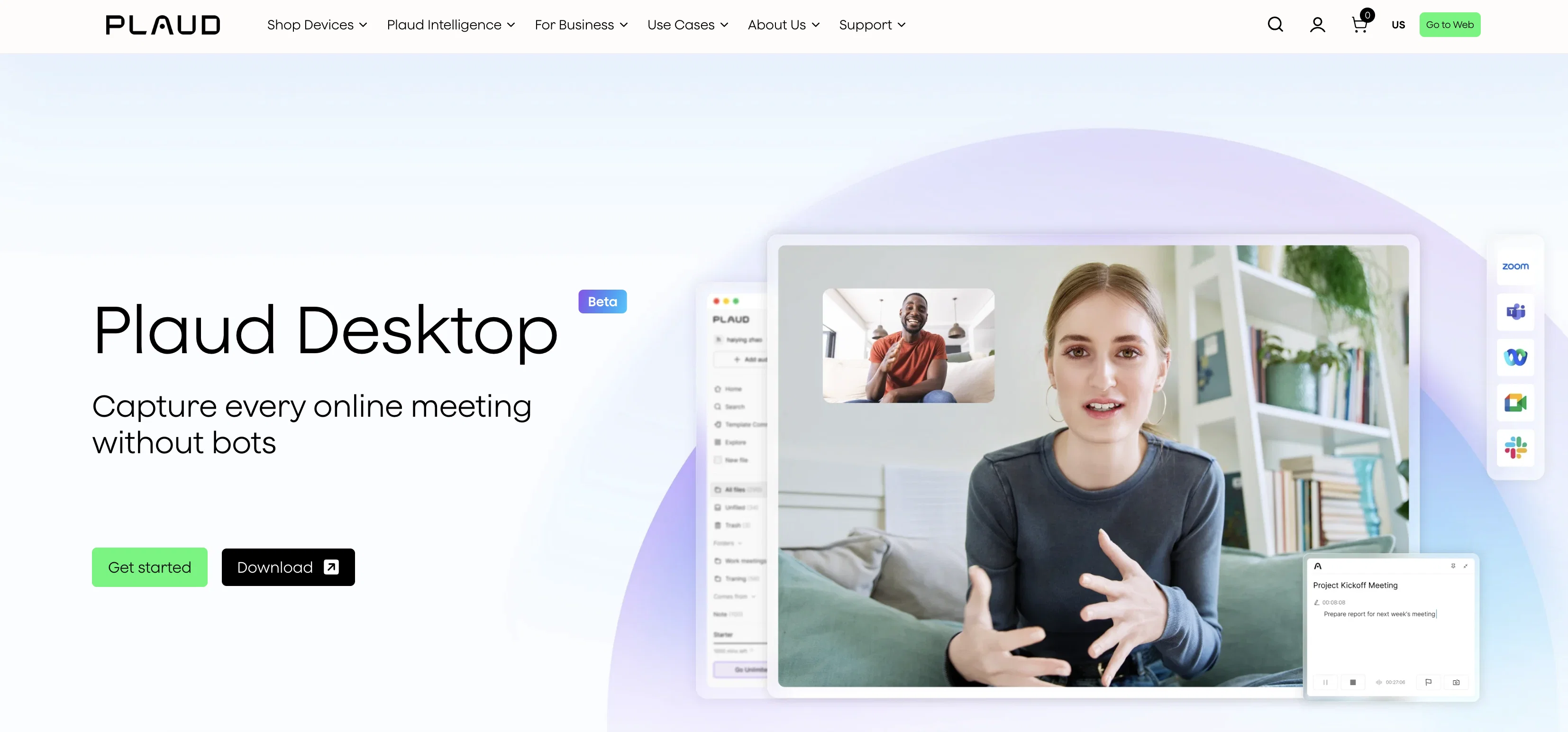Open Explore in the Plaud sidebar

[x=730, y=442]
